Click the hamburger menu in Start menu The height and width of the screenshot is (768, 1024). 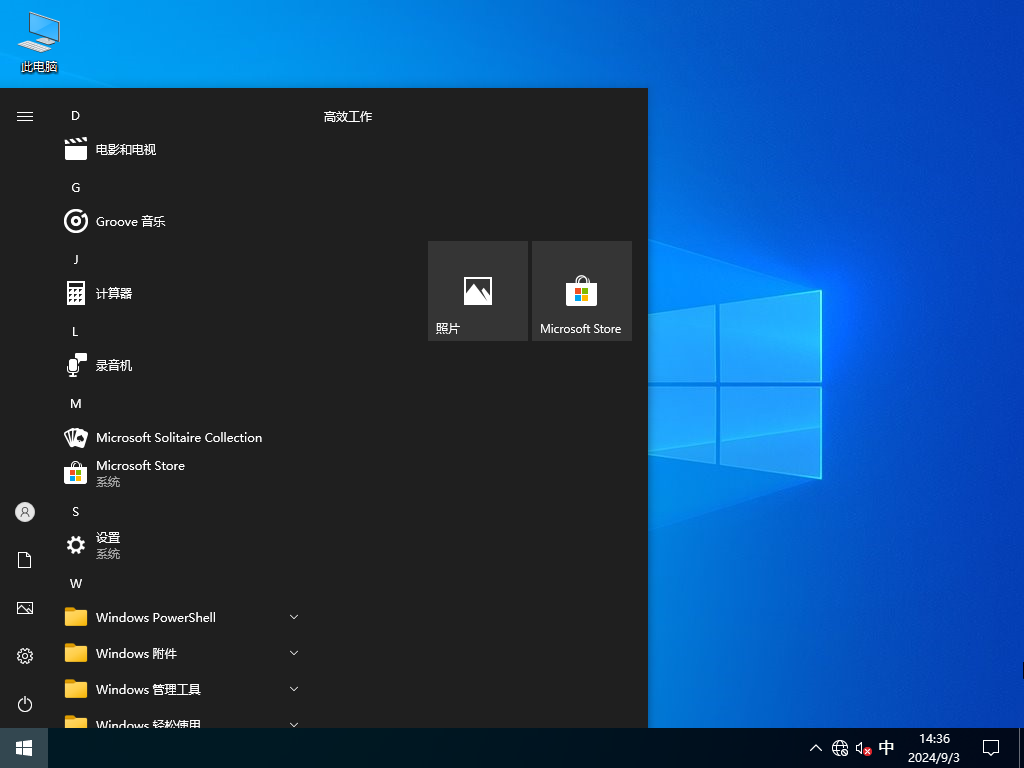coord(24,115)
